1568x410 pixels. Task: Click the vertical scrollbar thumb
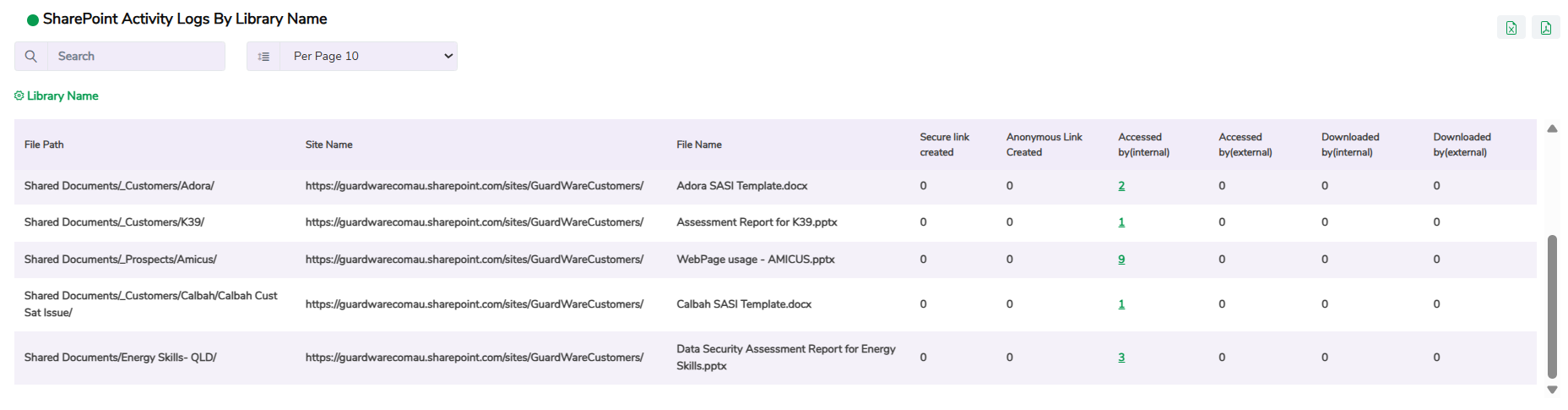click(x=1551, y=306)
